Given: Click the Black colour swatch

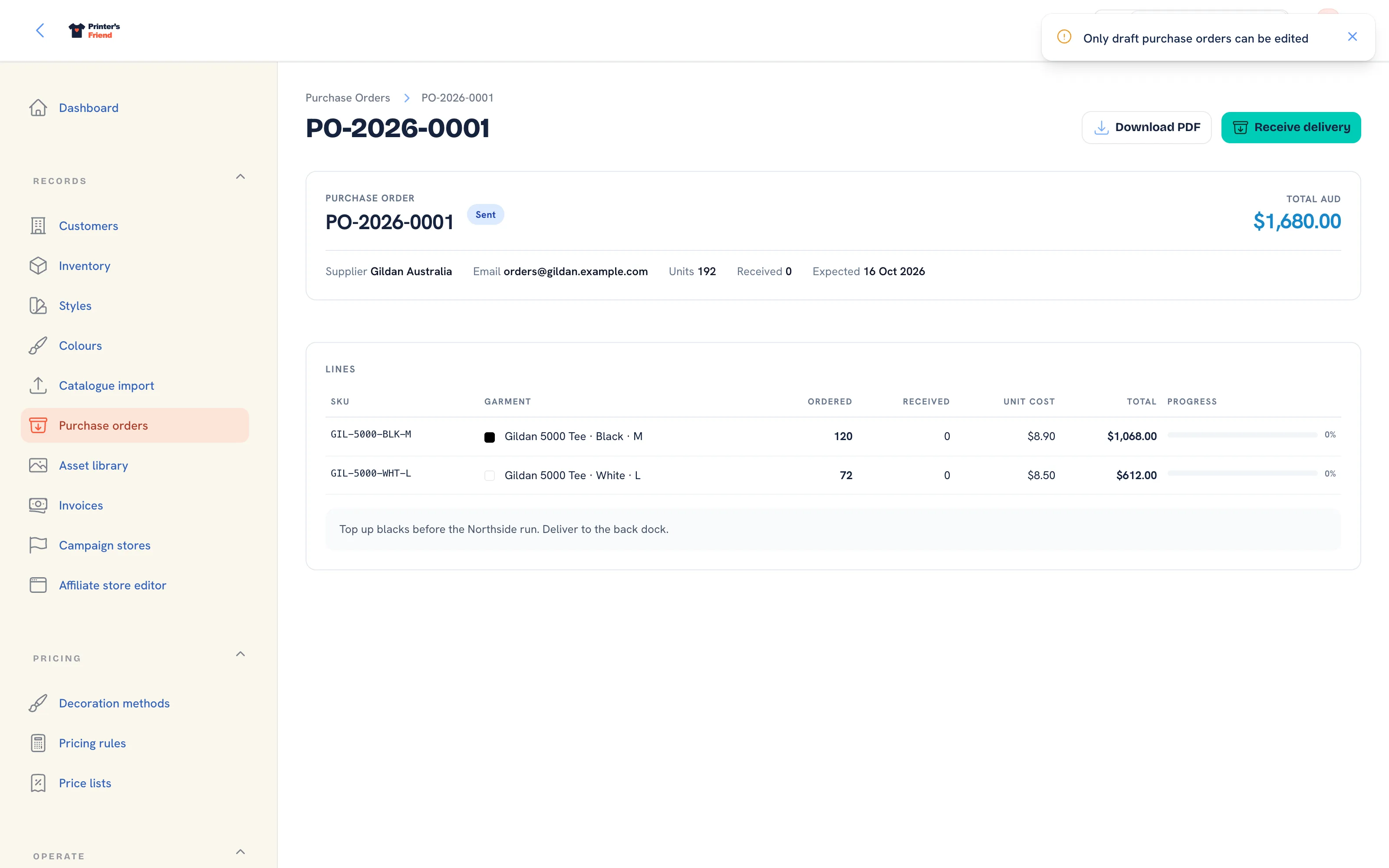Looking at the screenshot, I should click(490, 437).
